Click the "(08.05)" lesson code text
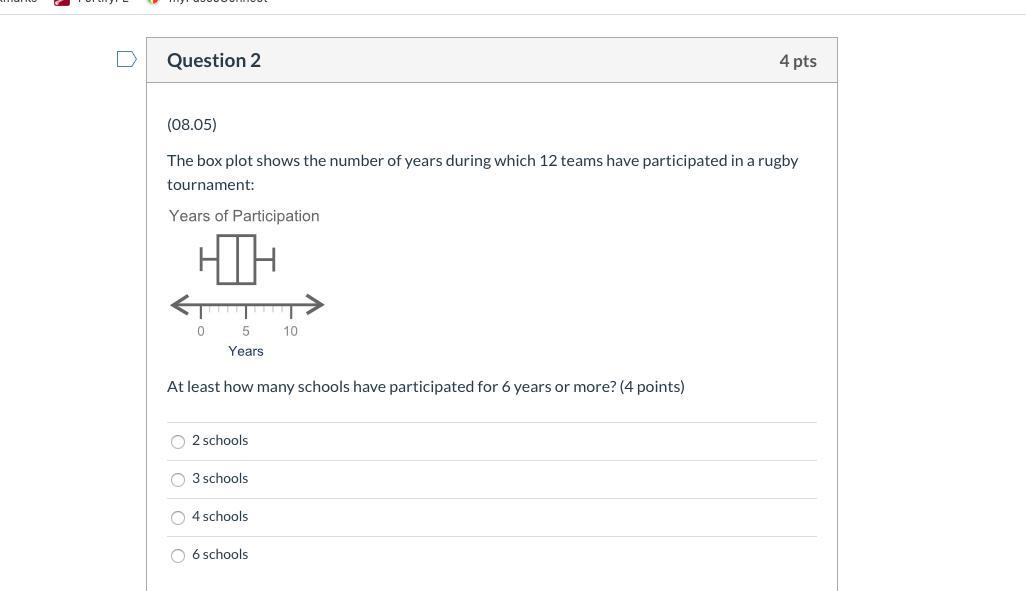Screen dimensions: 1026x591 point(192,124)
